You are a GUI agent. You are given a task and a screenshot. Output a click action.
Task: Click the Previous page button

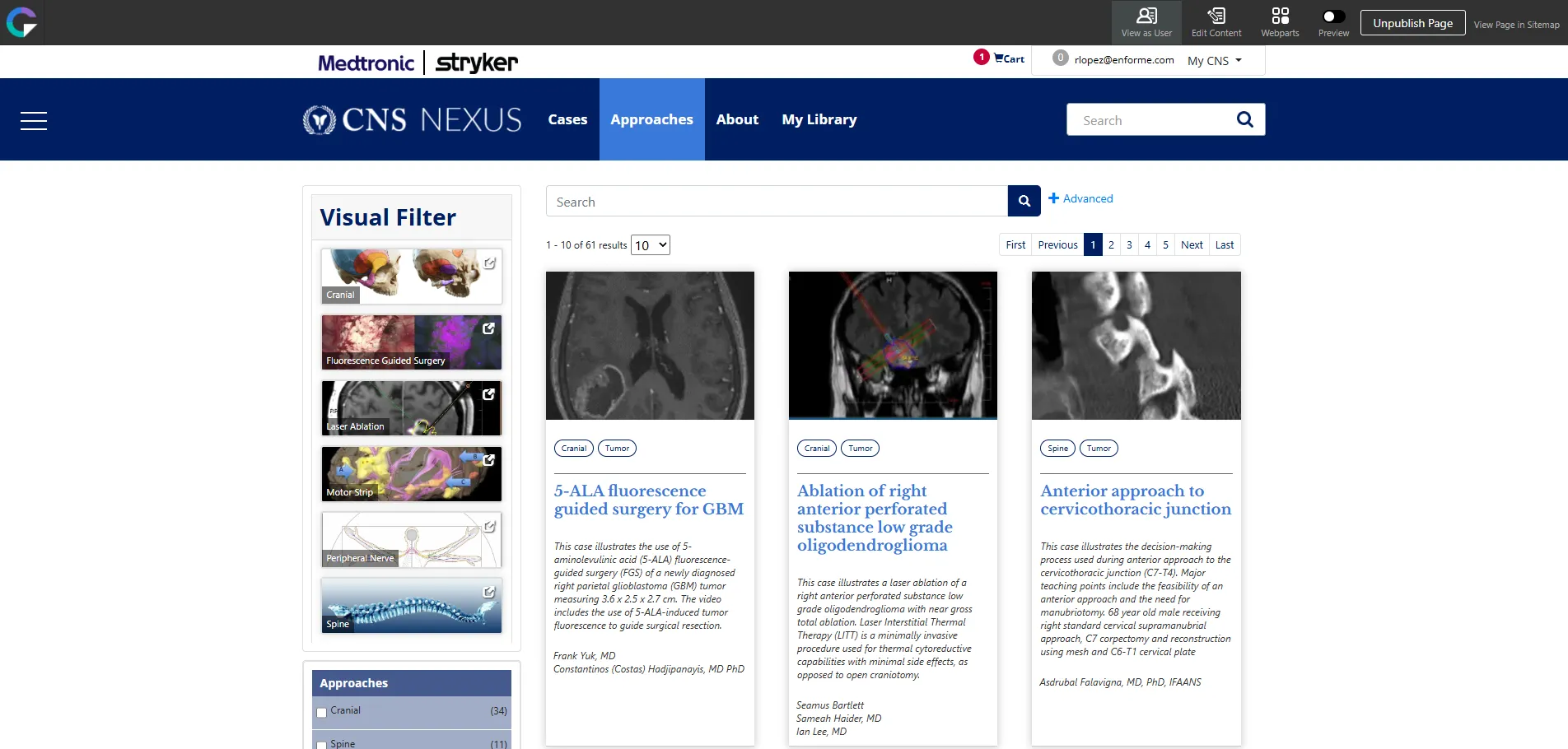click(x=1057, y=244)
